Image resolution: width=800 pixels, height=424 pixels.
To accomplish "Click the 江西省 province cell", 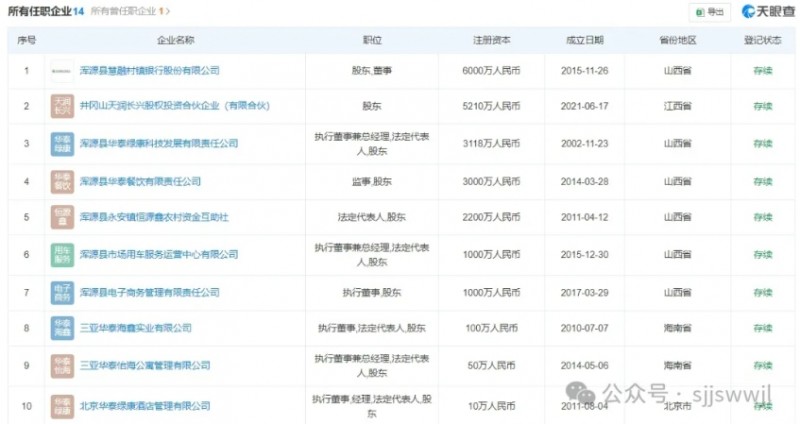I will click(678, 106).
